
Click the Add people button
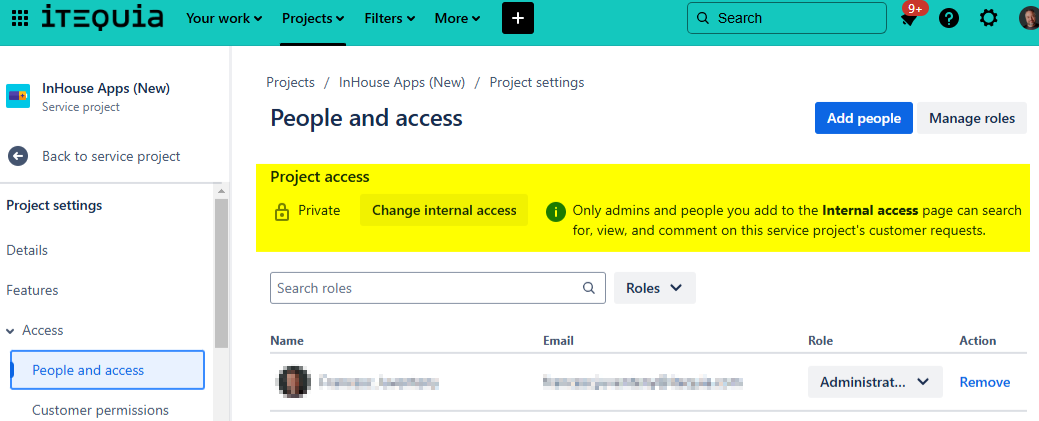pyautogui.click(x=864, y=118)
